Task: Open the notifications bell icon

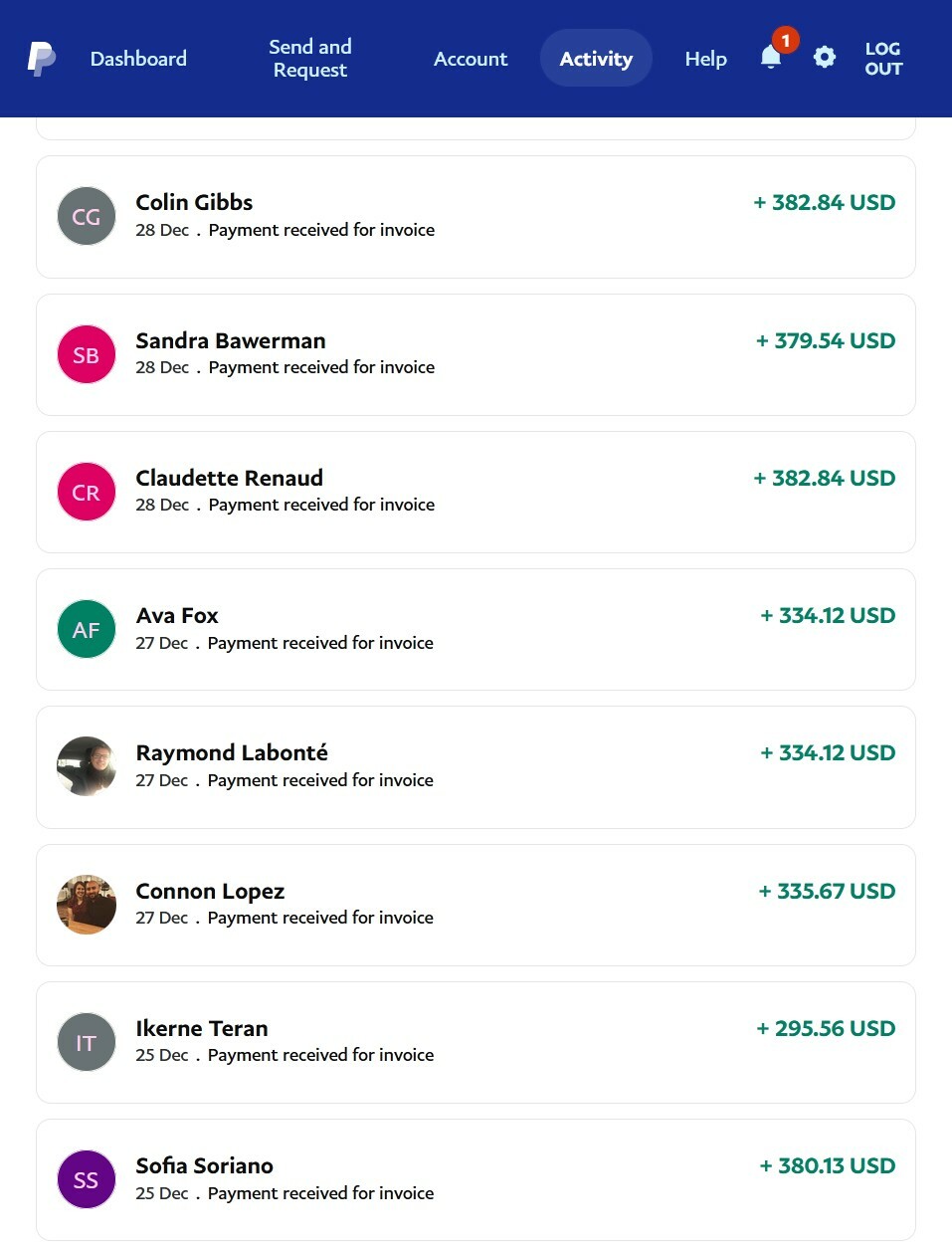Action: tap(771, 57)
